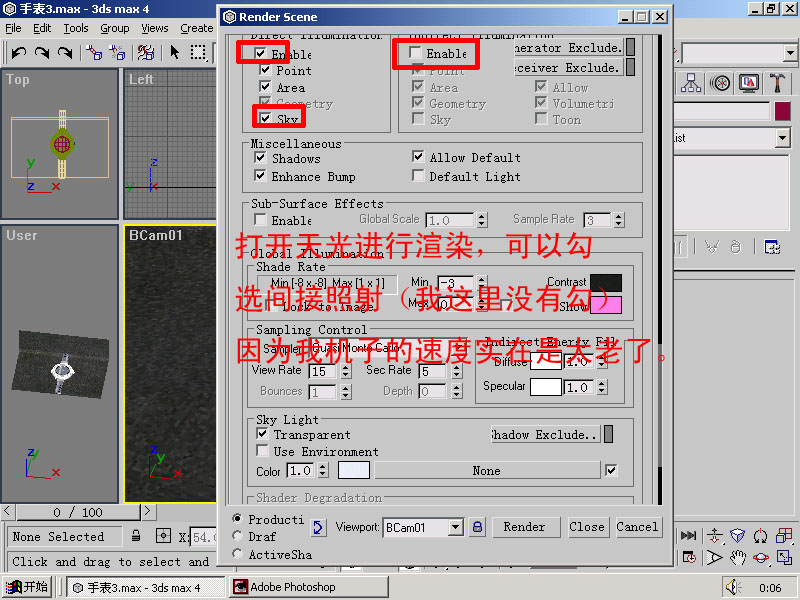Open the Display command panel
Image resolution: width=800 pixels, height=600 pixels.
748,83
